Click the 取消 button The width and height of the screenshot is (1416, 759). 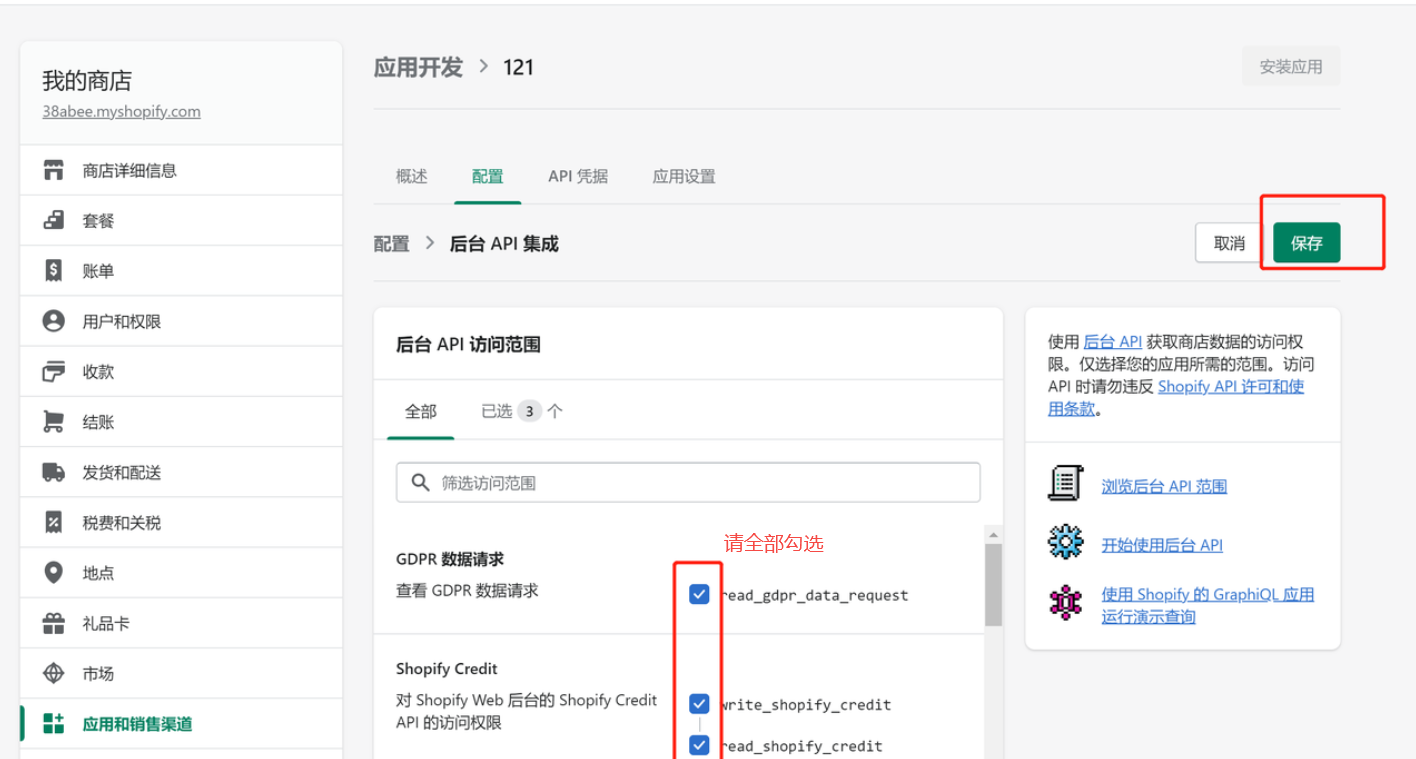(1229, 243)
